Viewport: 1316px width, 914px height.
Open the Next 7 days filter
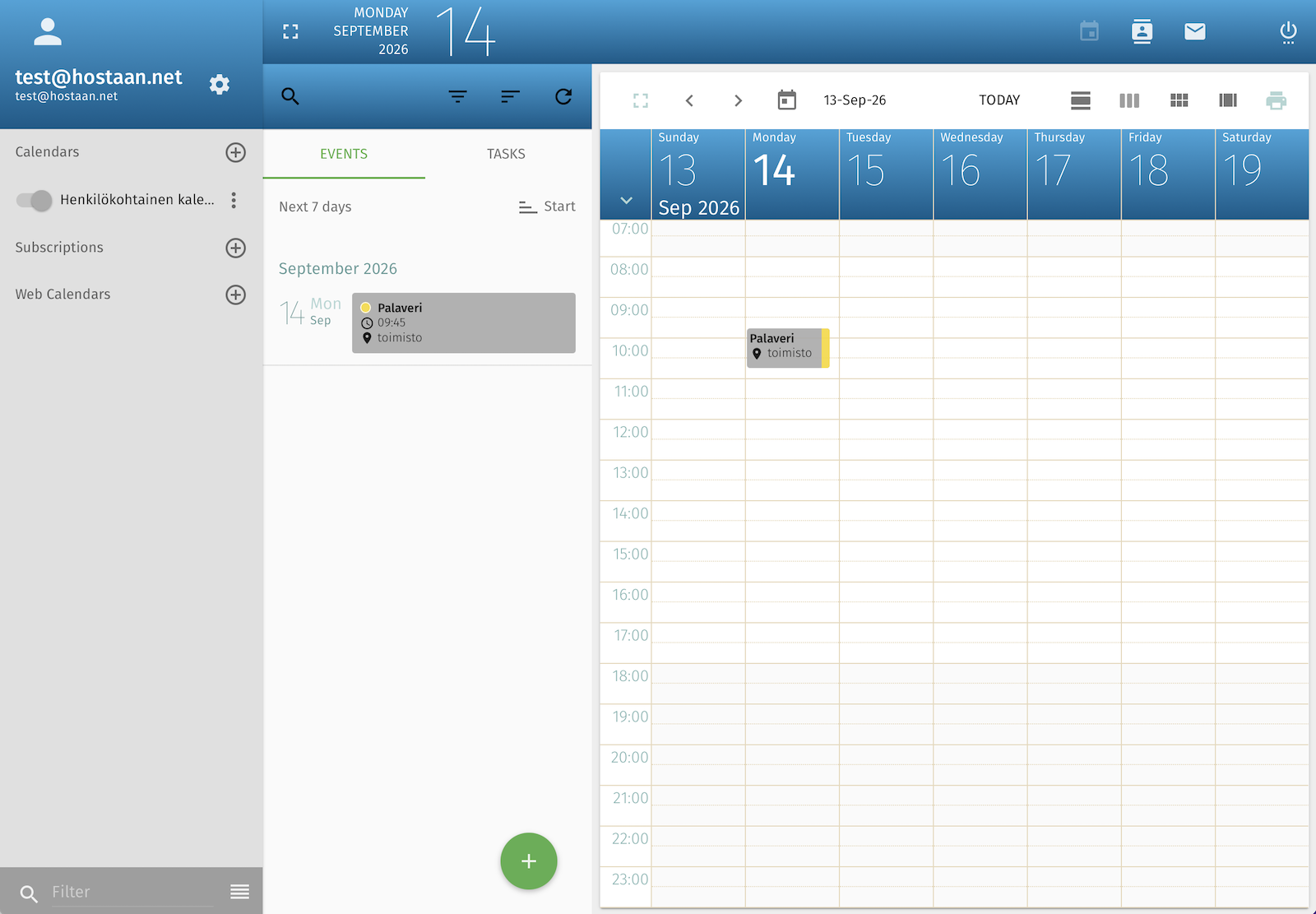(x=315, y=206)
